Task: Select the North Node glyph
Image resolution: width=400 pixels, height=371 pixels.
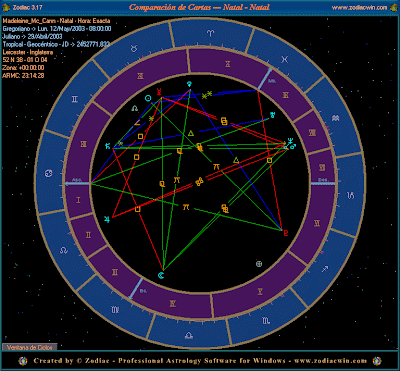Action: tap(135, 108)
